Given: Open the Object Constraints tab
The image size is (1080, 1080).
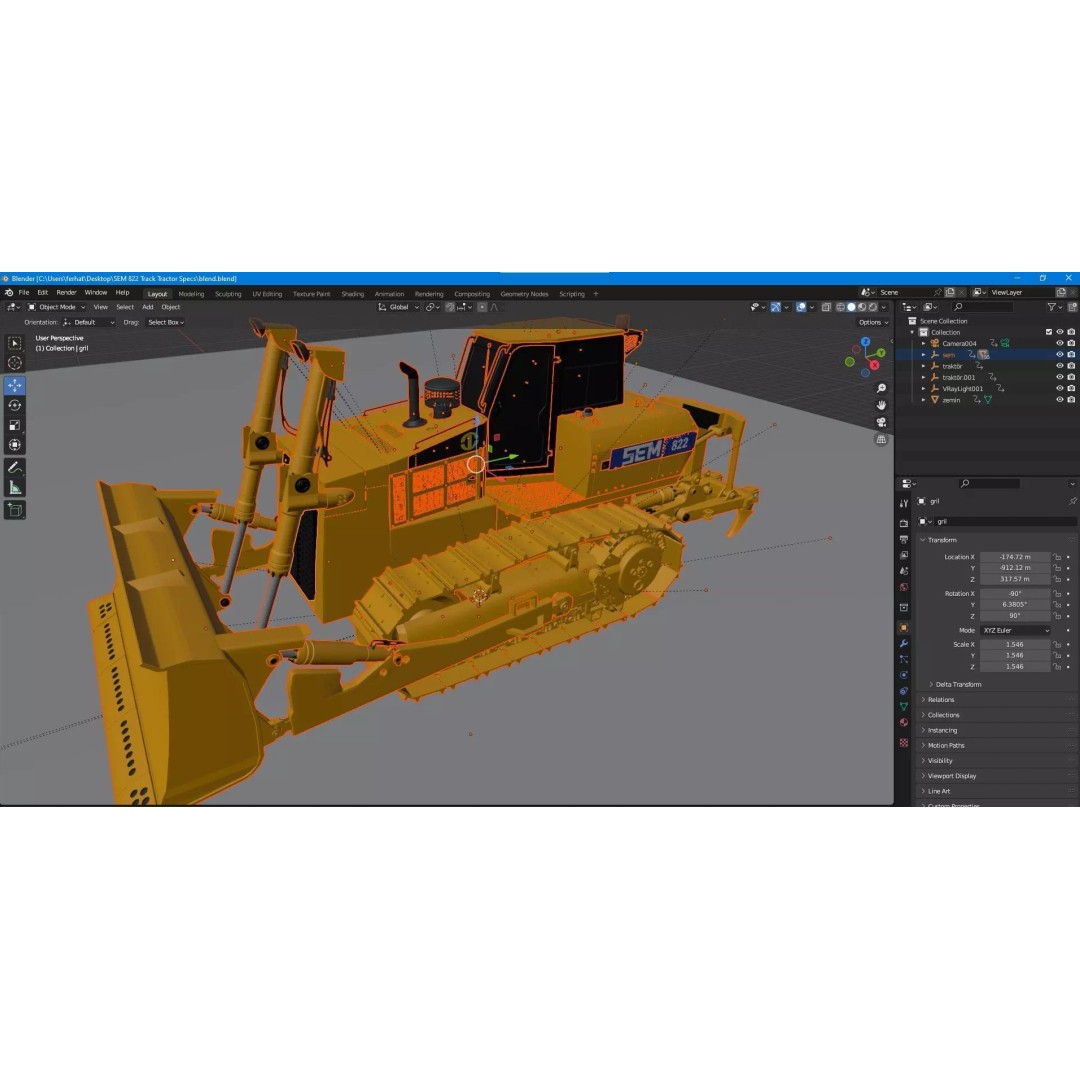Looking at the screenshot, I should [x=904, y=691].
